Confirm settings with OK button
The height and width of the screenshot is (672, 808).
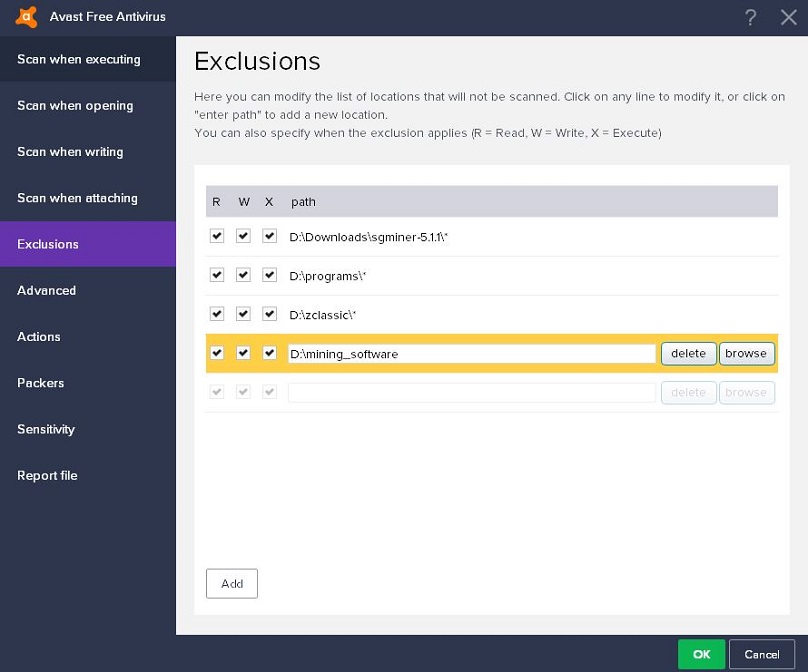coord(701,654)
